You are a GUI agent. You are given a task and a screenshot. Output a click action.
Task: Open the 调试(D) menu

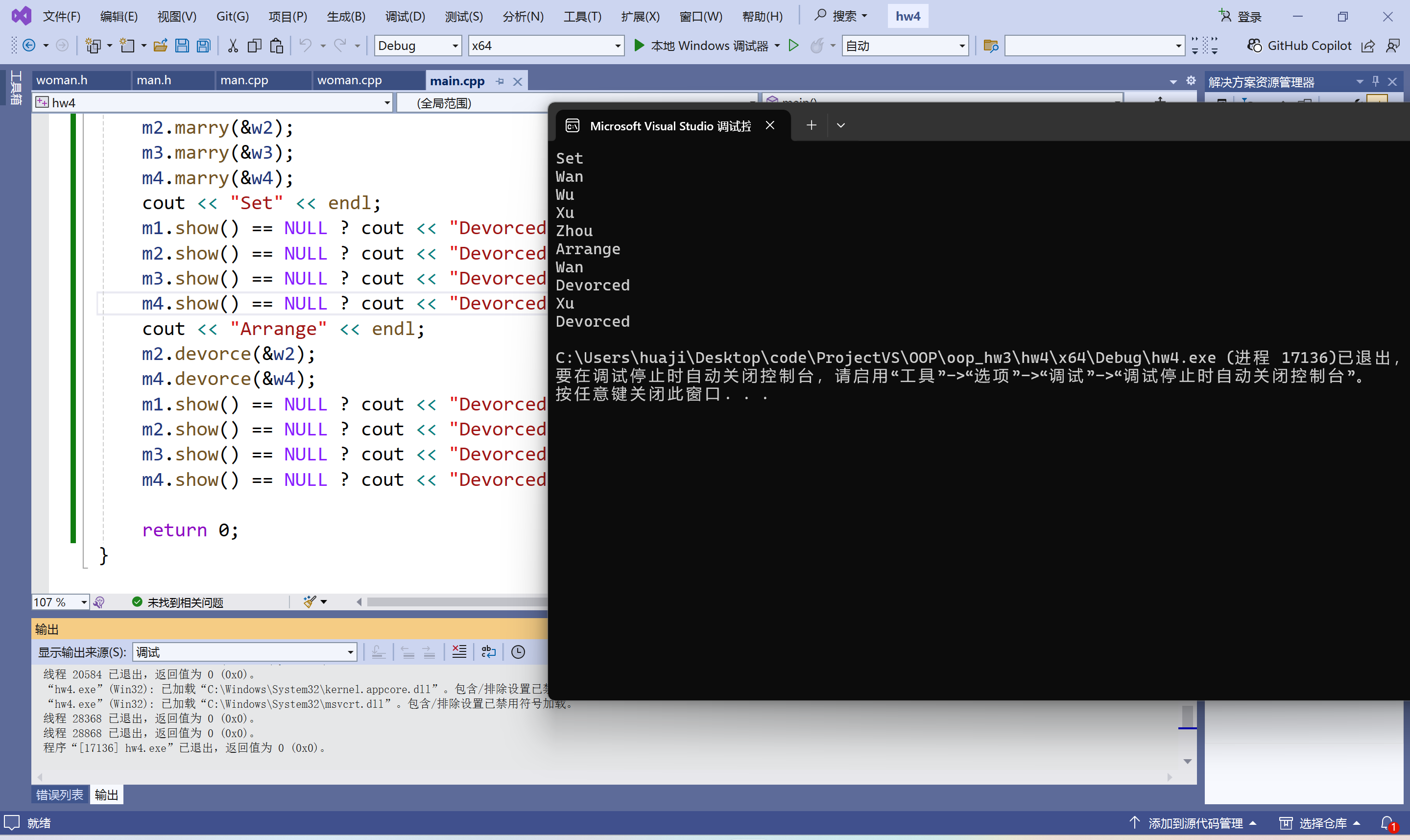tap(405, 17)
